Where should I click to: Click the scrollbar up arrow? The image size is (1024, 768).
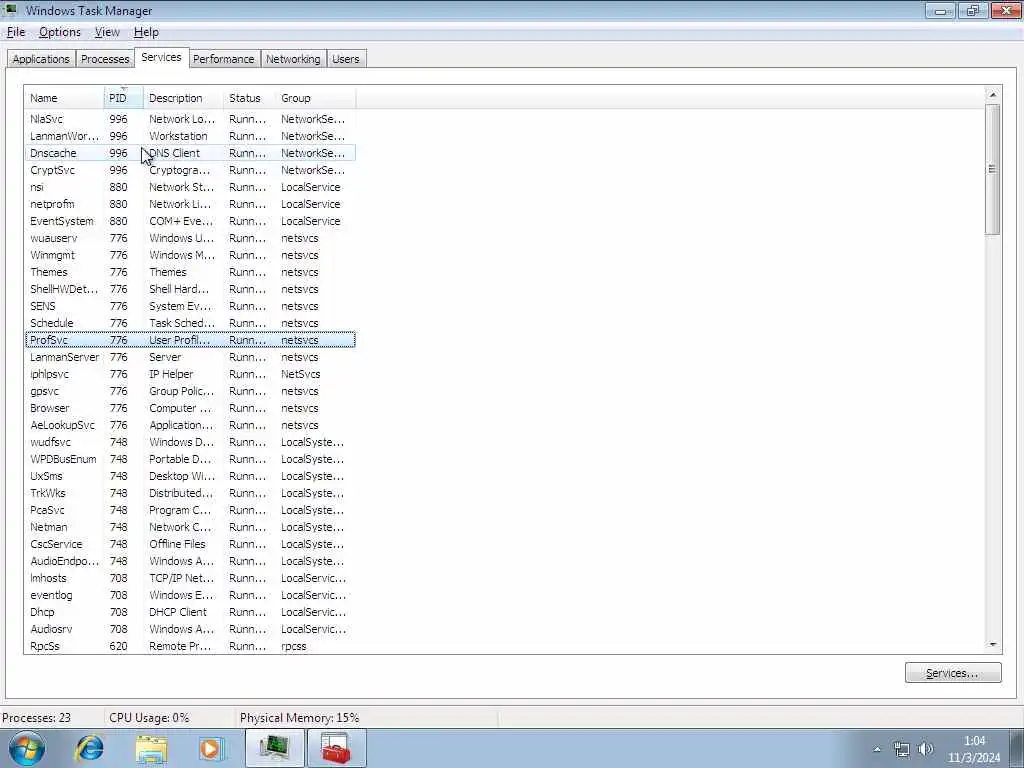click(x=993, y=95)
